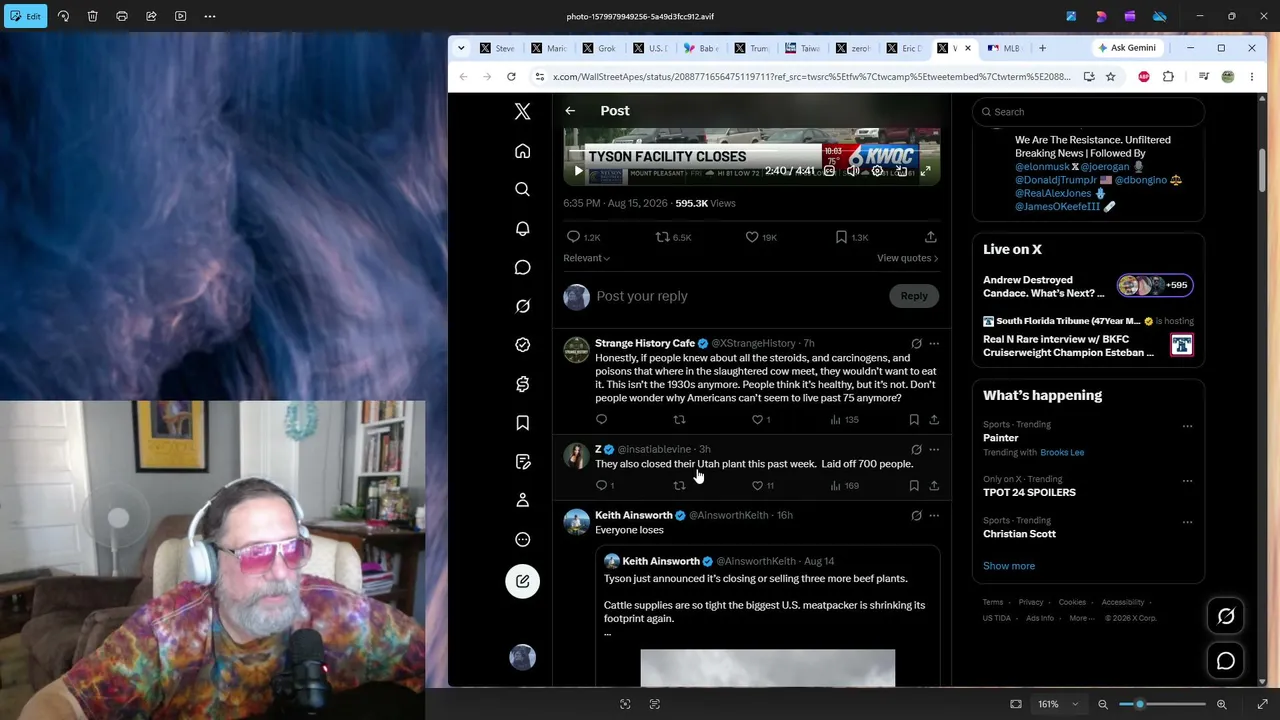This screenshot has height=720, width=1280.
Task: Open more options on Keith Ainsworth reply
Action: click(934, 516)
